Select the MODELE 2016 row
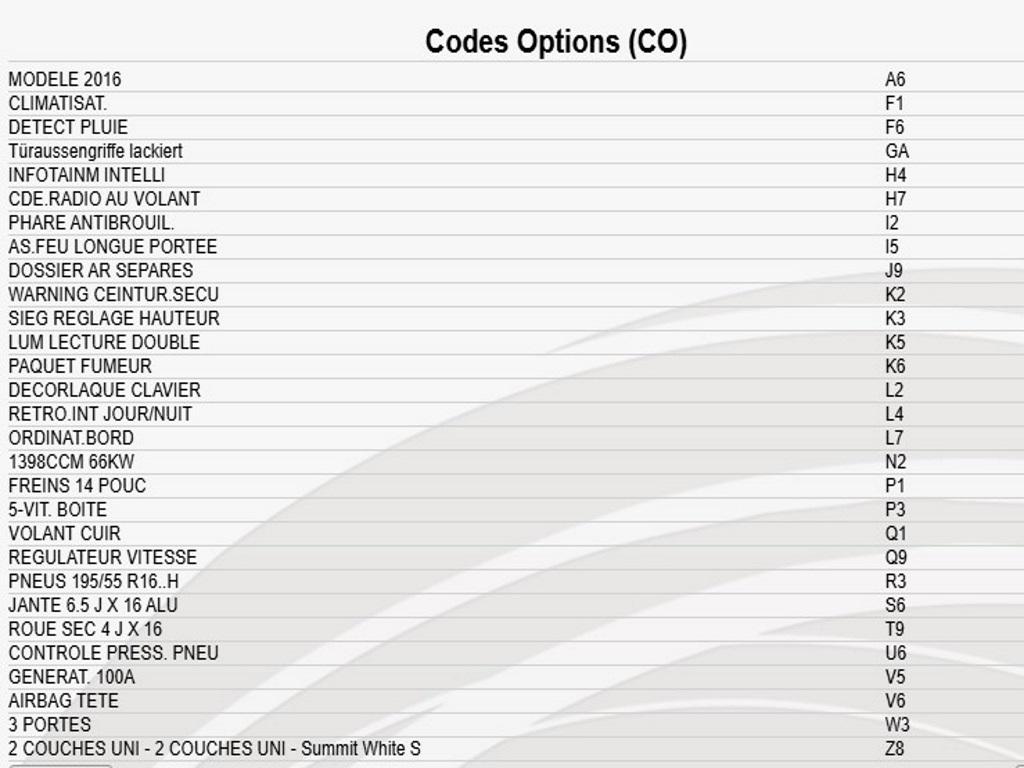This screenshot has width=1024, height=768. coord(512,80)
